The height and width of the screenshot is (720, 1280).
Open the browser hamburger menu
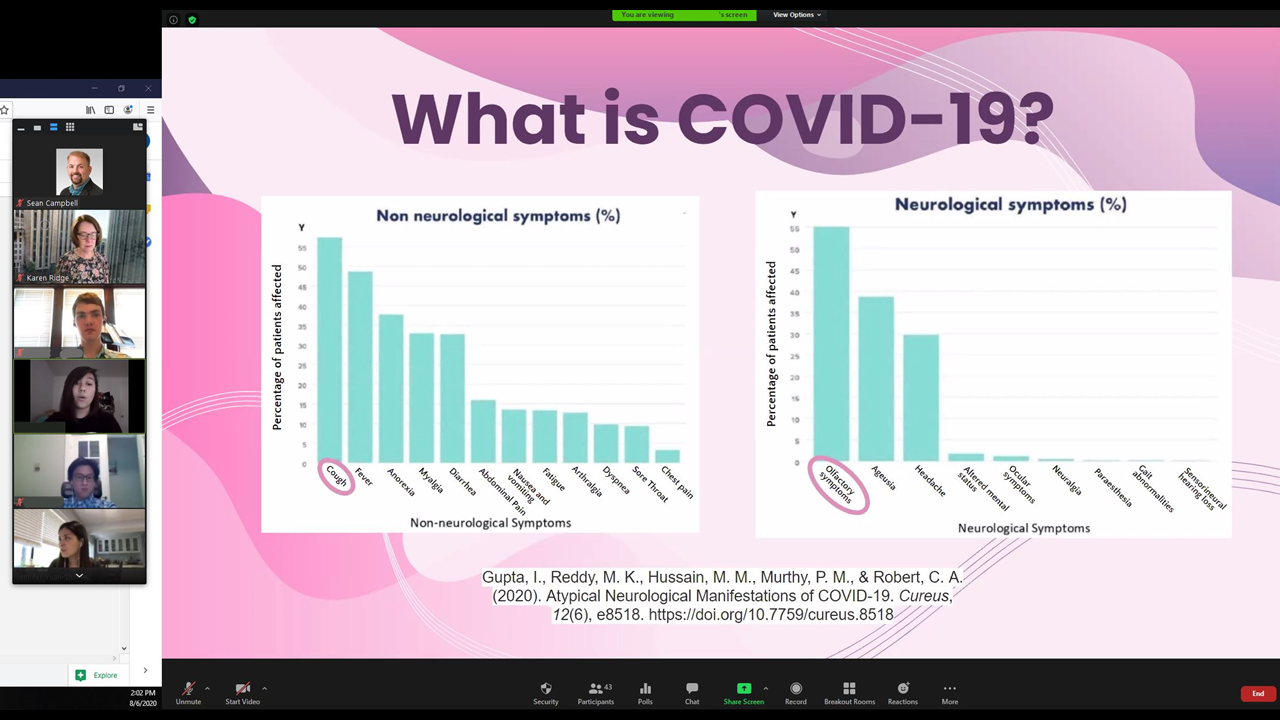coord(150,110)
